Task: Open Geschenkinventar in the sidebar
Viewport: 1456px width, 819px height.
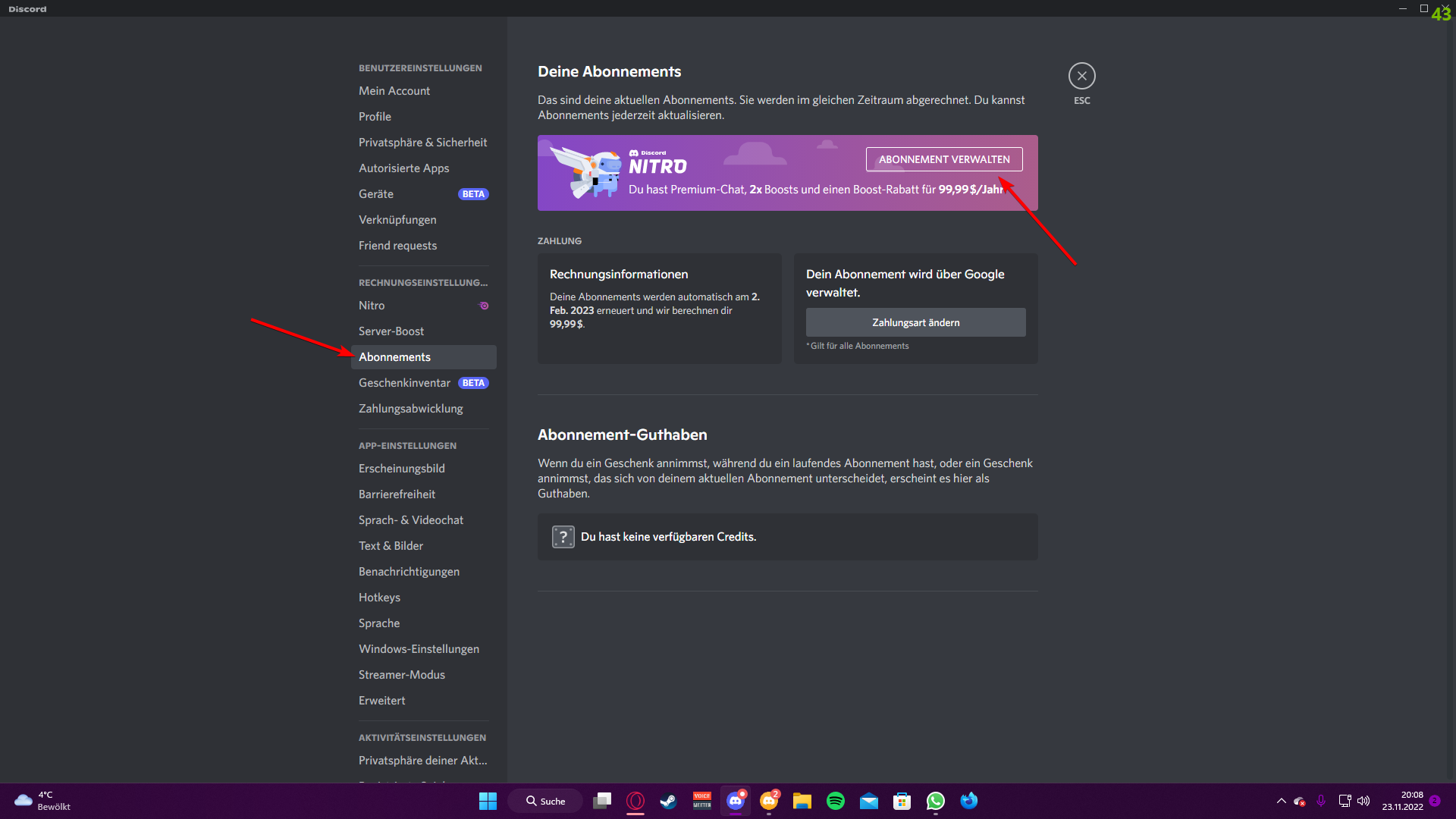Action: (x=404, y=383)
